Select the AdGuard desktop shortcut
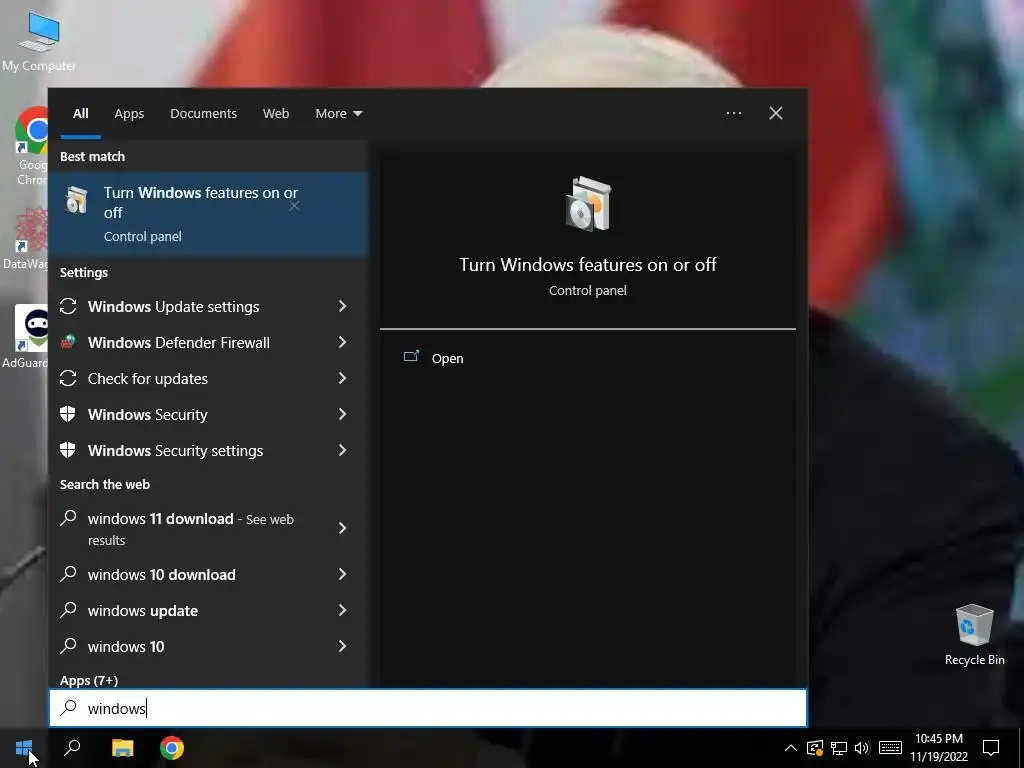Screen dimensions: 1024x768 [x=25, y=336]
